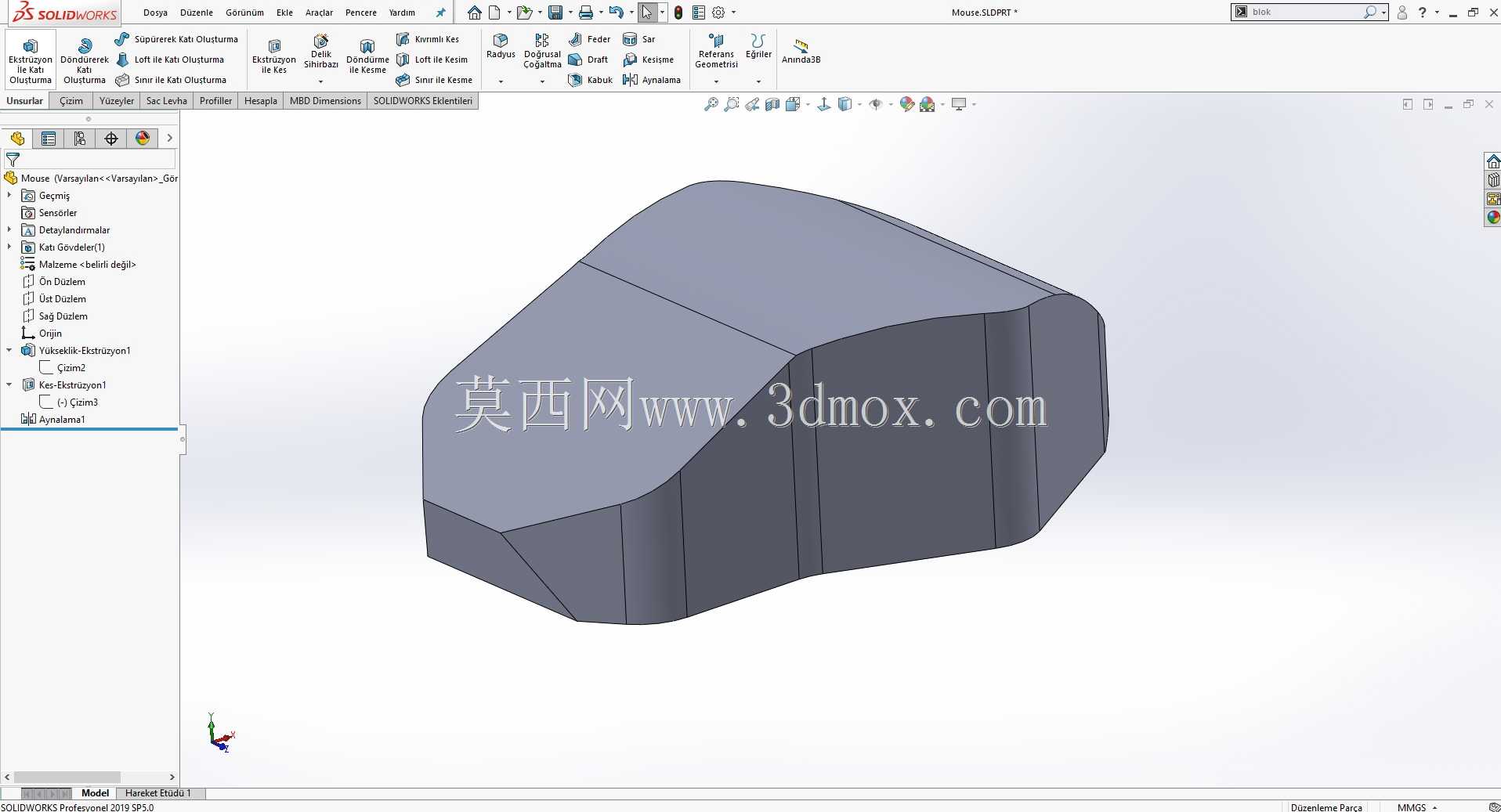Click the feature tree filter box
This screenshot has height=812, width=1501.
90,159
